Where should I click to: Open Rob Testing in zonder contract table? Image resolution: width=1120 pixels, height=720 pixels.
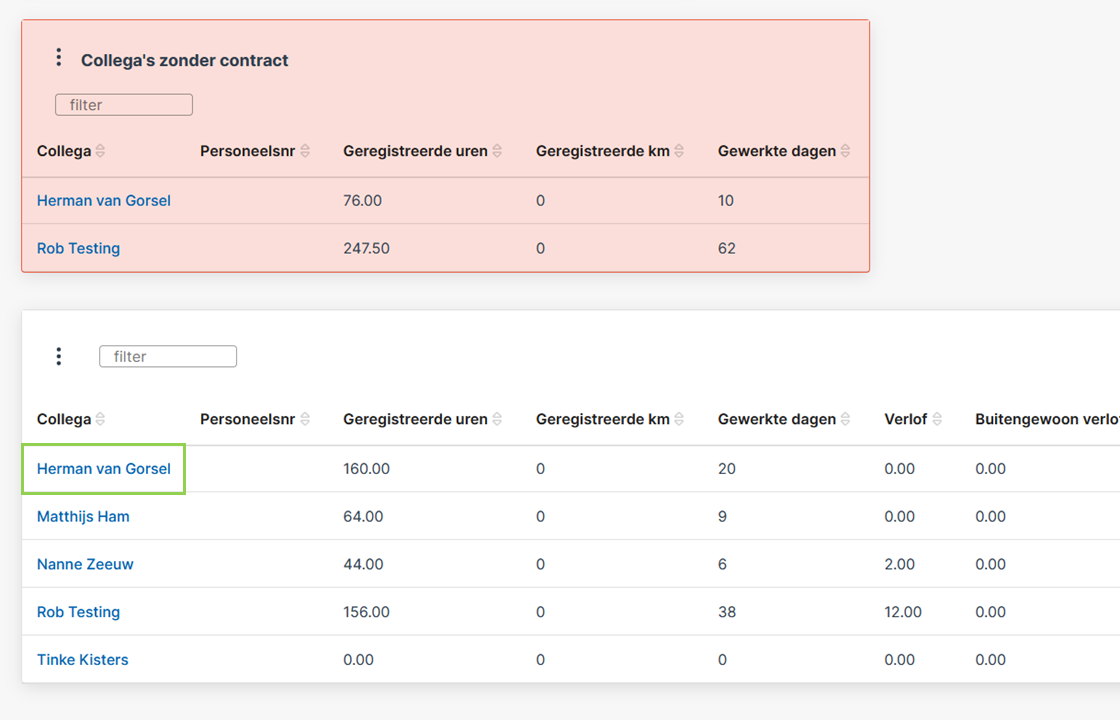[x=79, y=249]
